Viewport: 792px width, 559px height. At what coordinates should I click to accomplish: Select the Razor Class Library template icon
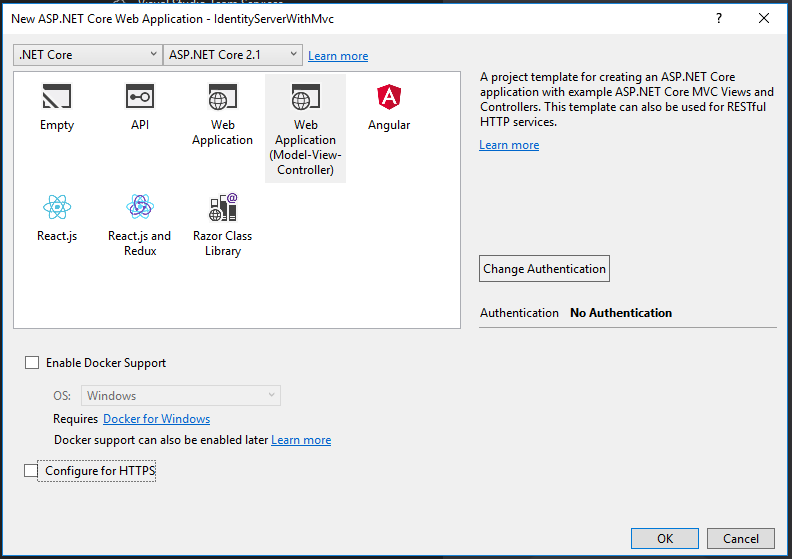223,207
